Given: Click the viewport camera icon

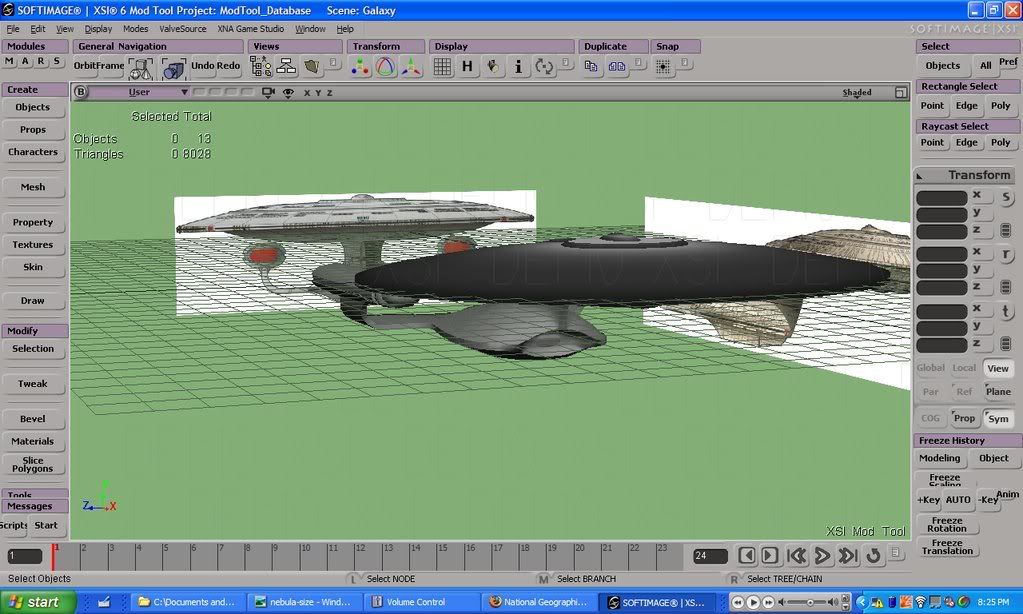Looking at the screenshot, I should click(x=268, y=93).
